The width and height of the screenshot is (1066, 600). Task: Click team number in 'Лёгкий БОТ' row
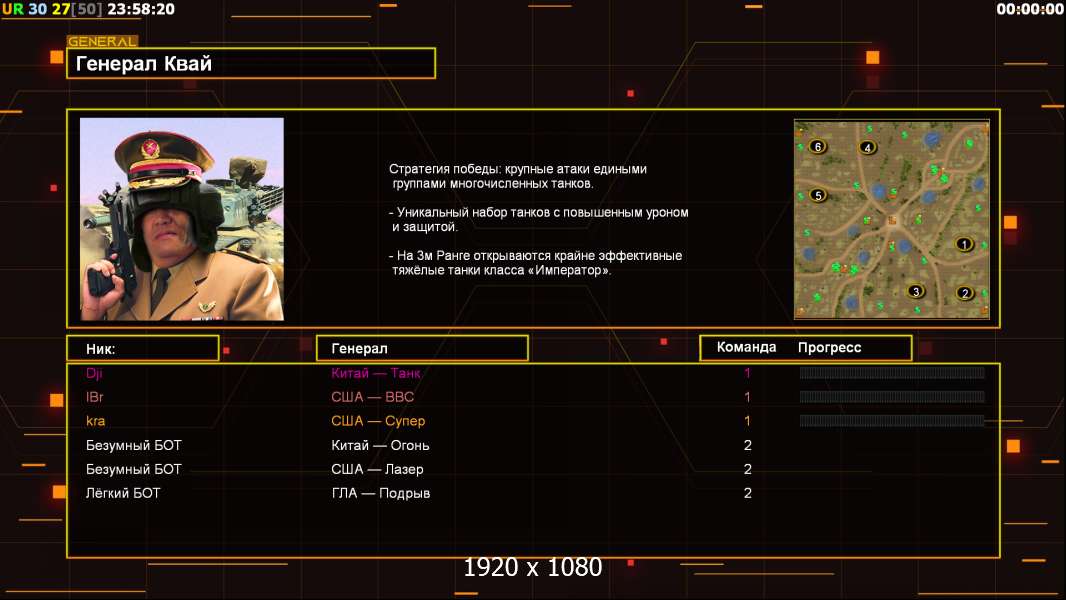pos(748,493)
